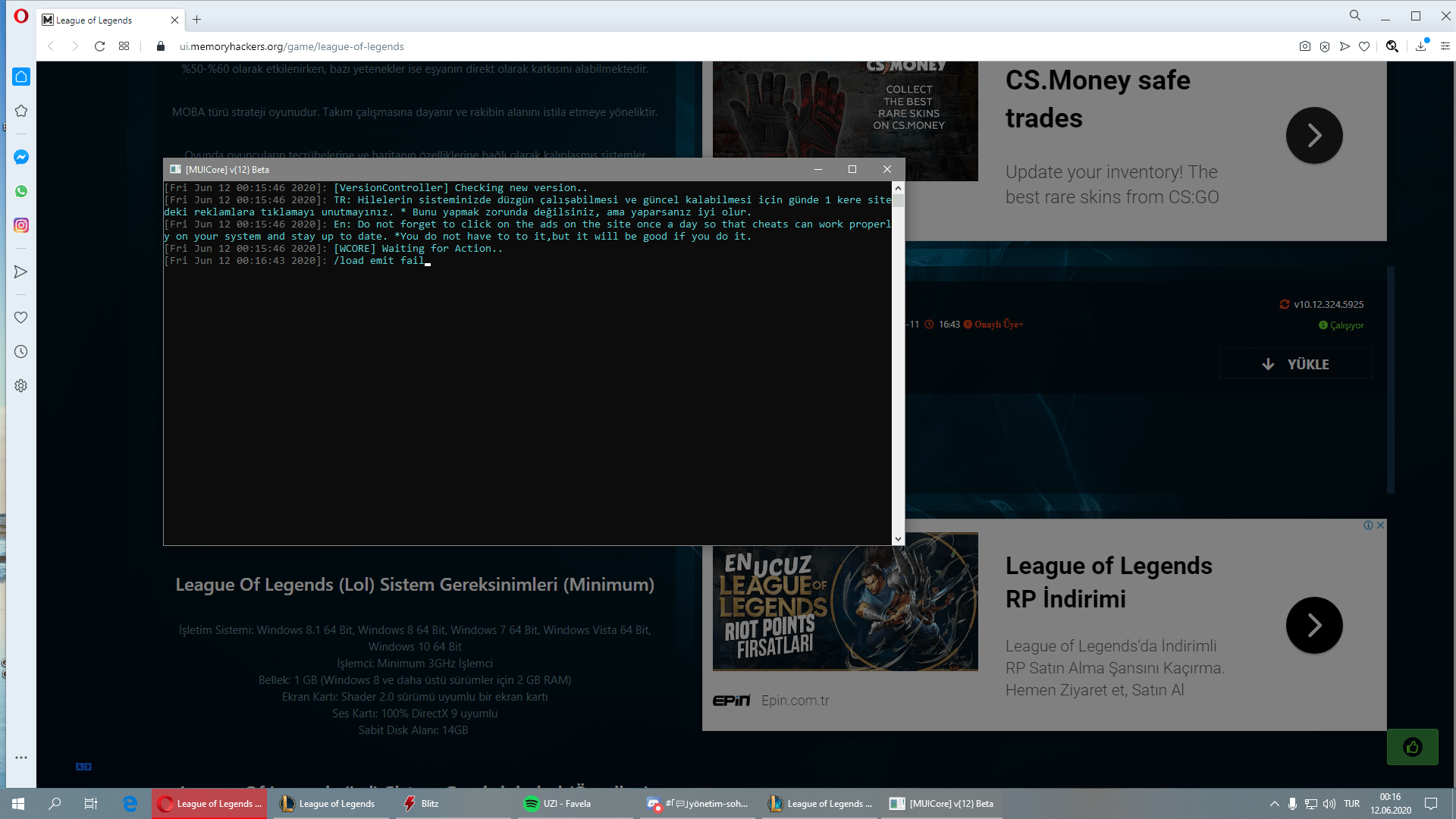Close the League of Legends browser tab
Screen dimensions: 1456x819
[175, 20]
